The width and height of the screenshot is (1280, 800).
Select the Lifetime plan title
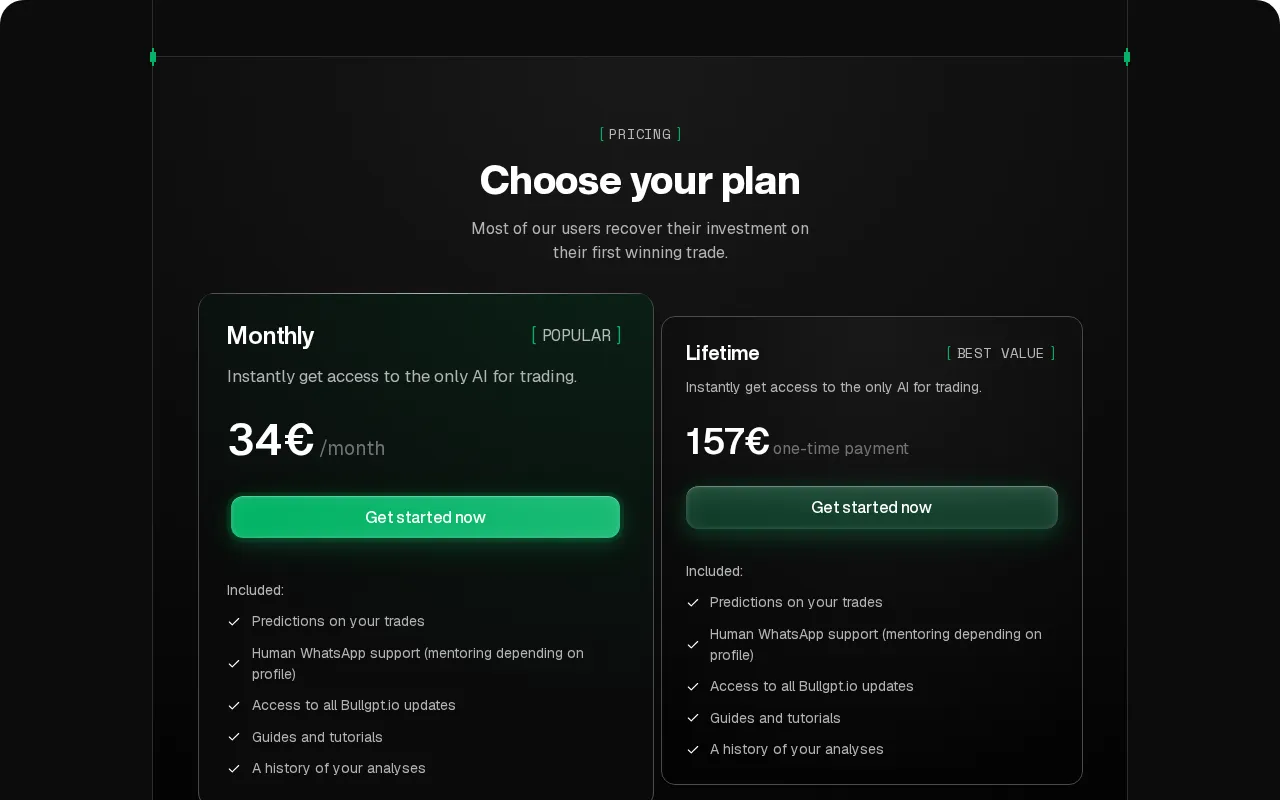tap(722, 353)
